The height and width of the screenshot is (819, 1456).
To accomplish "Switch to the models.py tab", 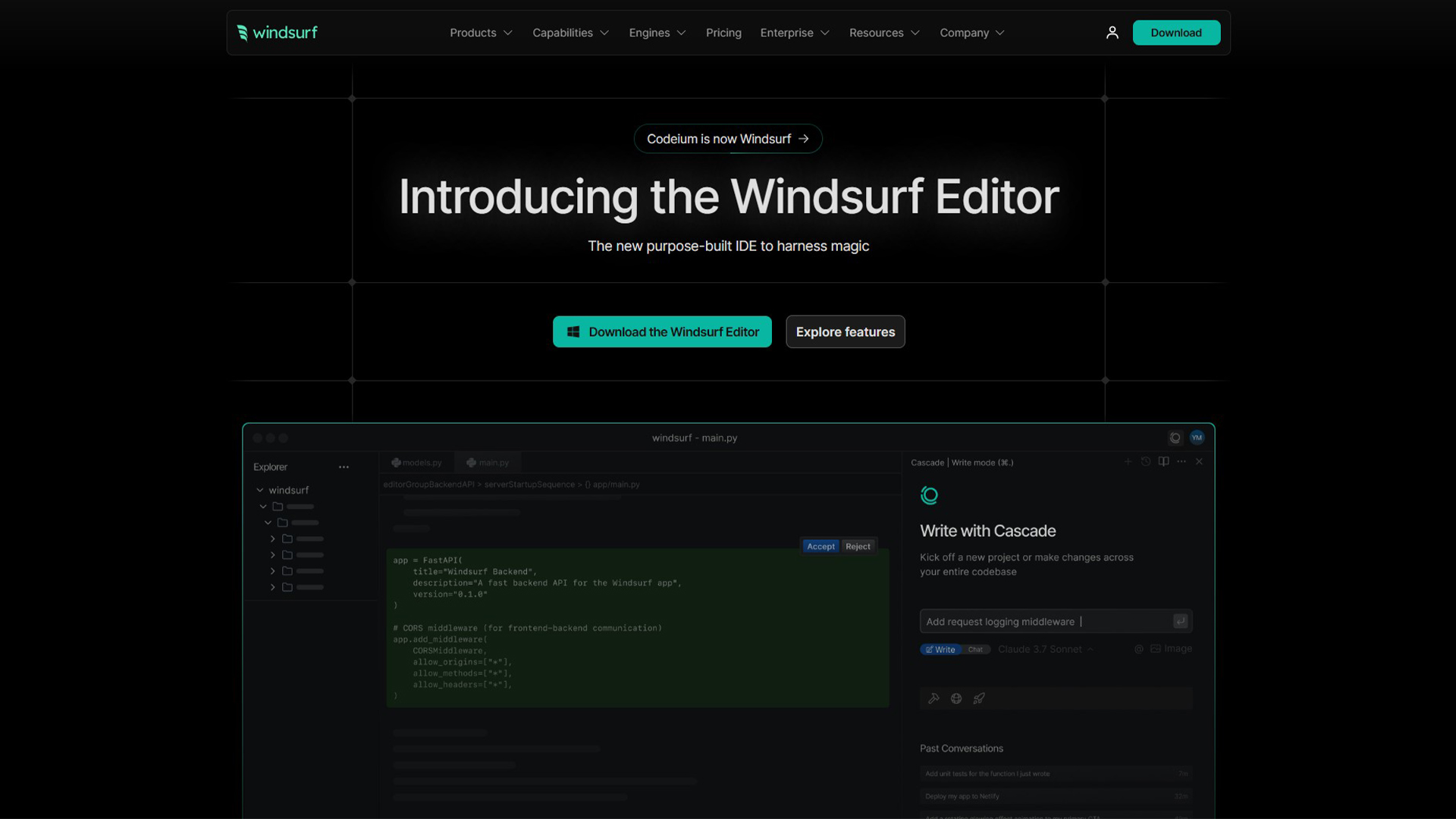I will tap(416, 463).
